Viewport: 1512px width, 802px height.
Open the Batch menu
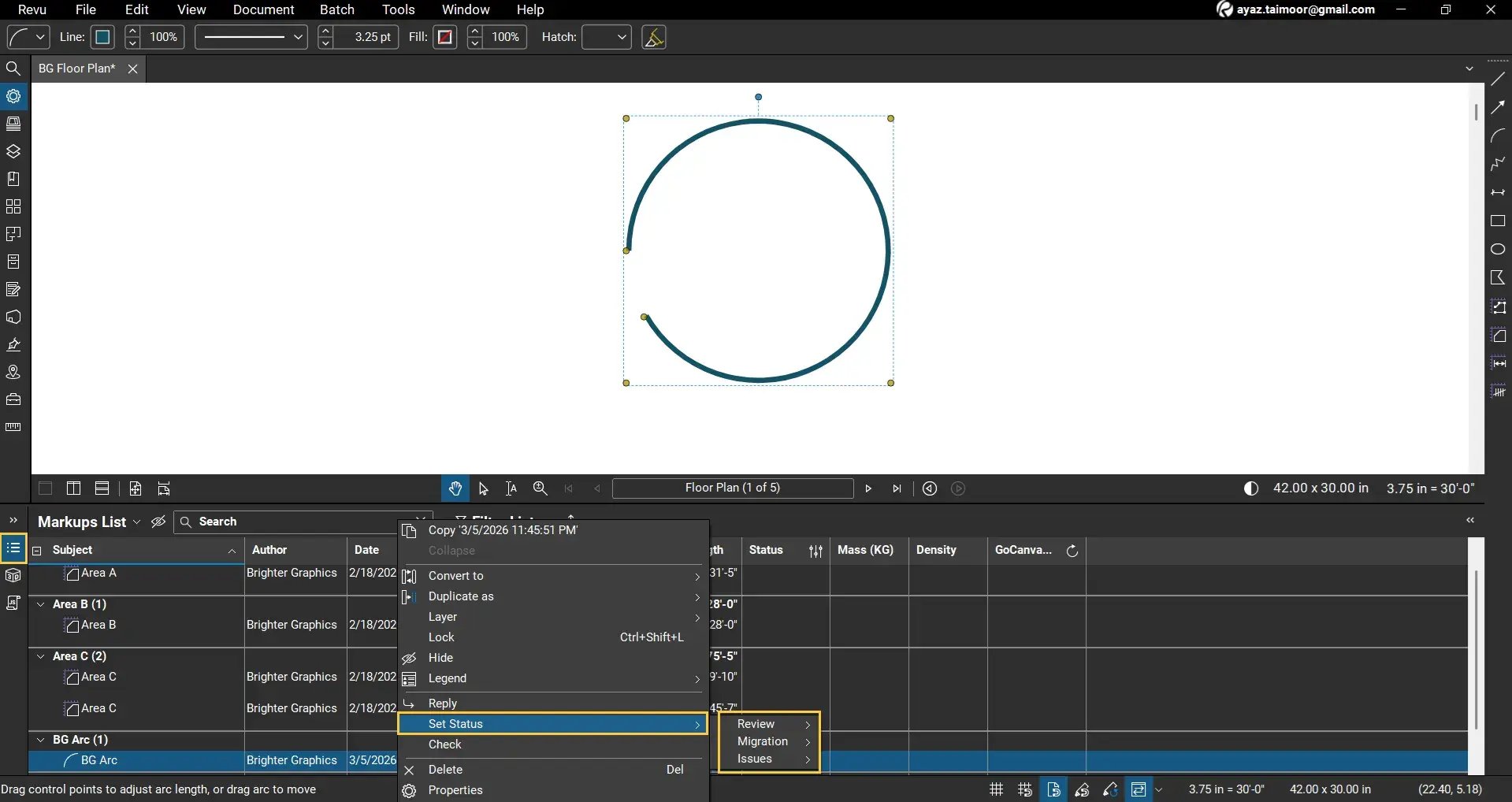336,9
